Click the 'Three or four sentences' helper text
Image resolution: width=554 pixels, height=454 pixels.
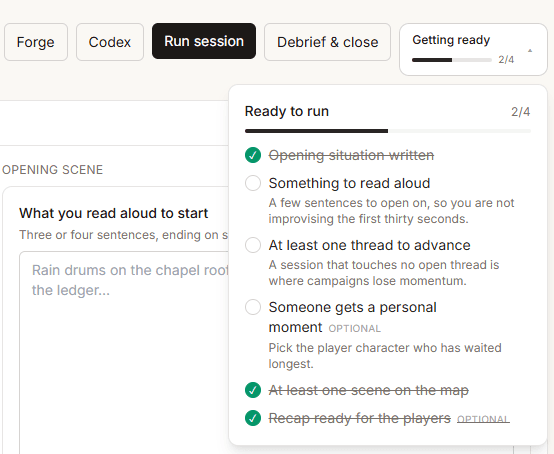(x=124, y=235)
